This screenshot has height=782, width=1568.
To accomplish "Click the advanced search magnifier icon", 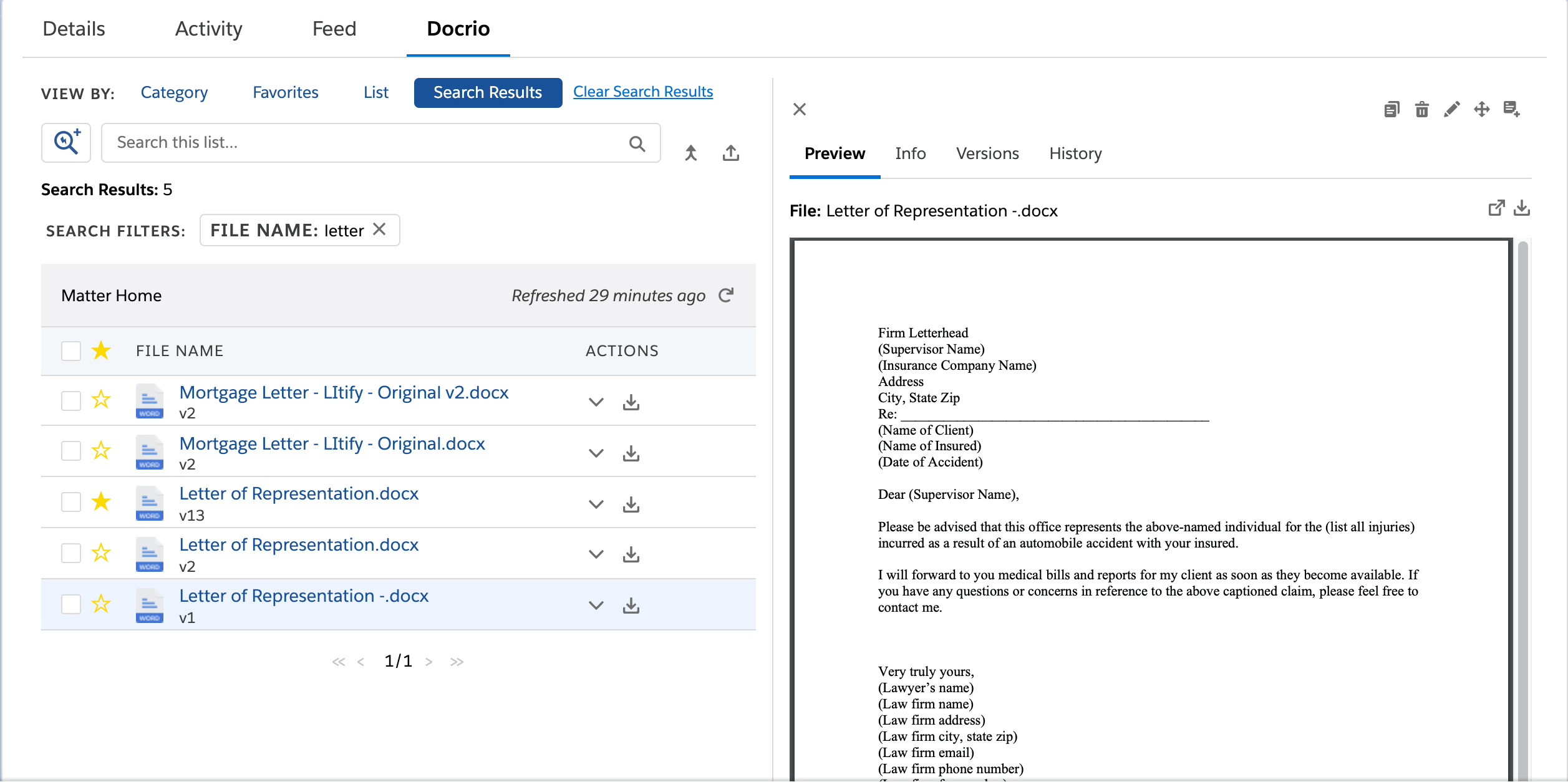I will pos(66,142).
